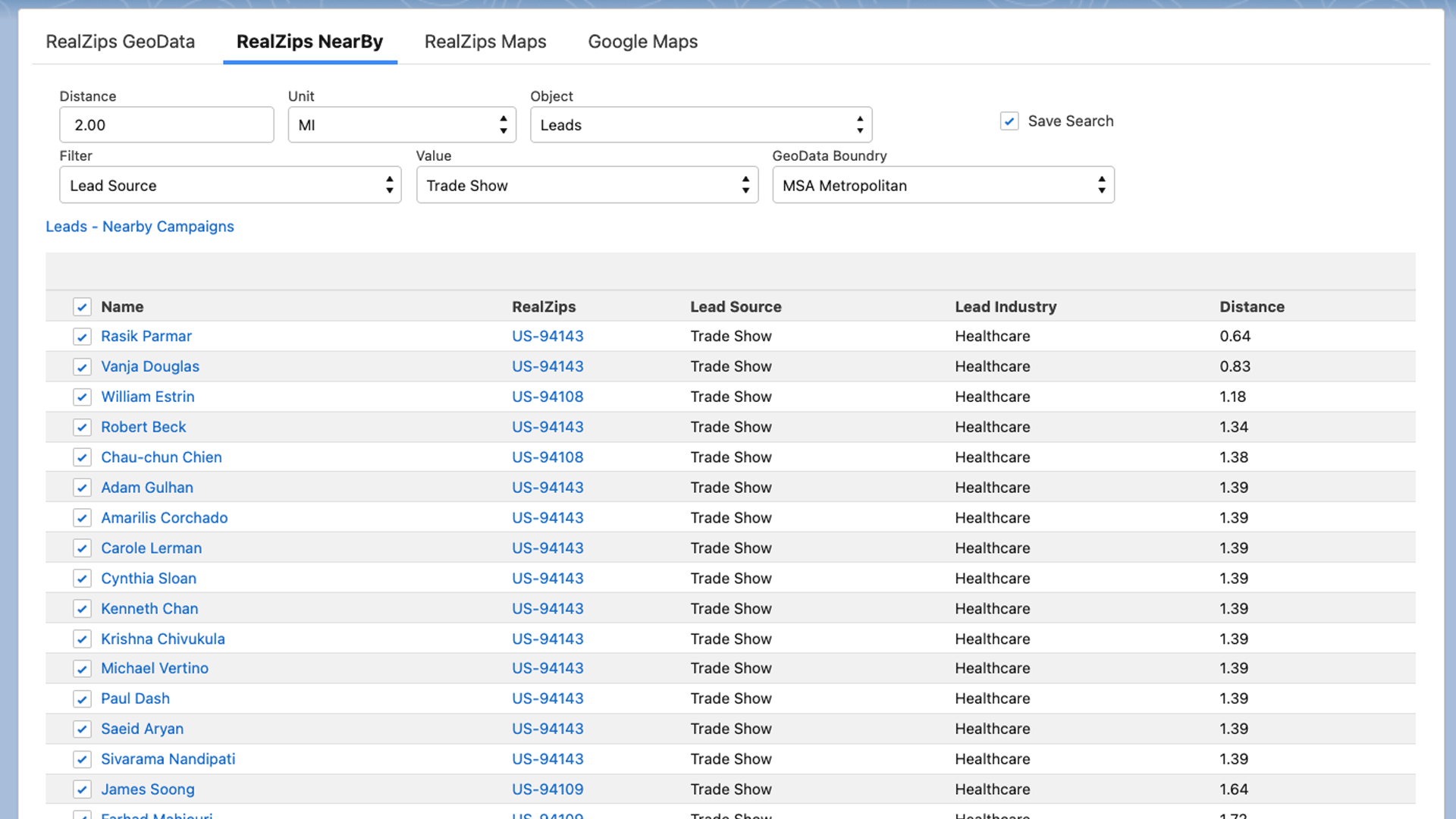Open the Chau-chun Chien lead record
Viewport: 1456px width, 819px height.
[x=162, y=457]
